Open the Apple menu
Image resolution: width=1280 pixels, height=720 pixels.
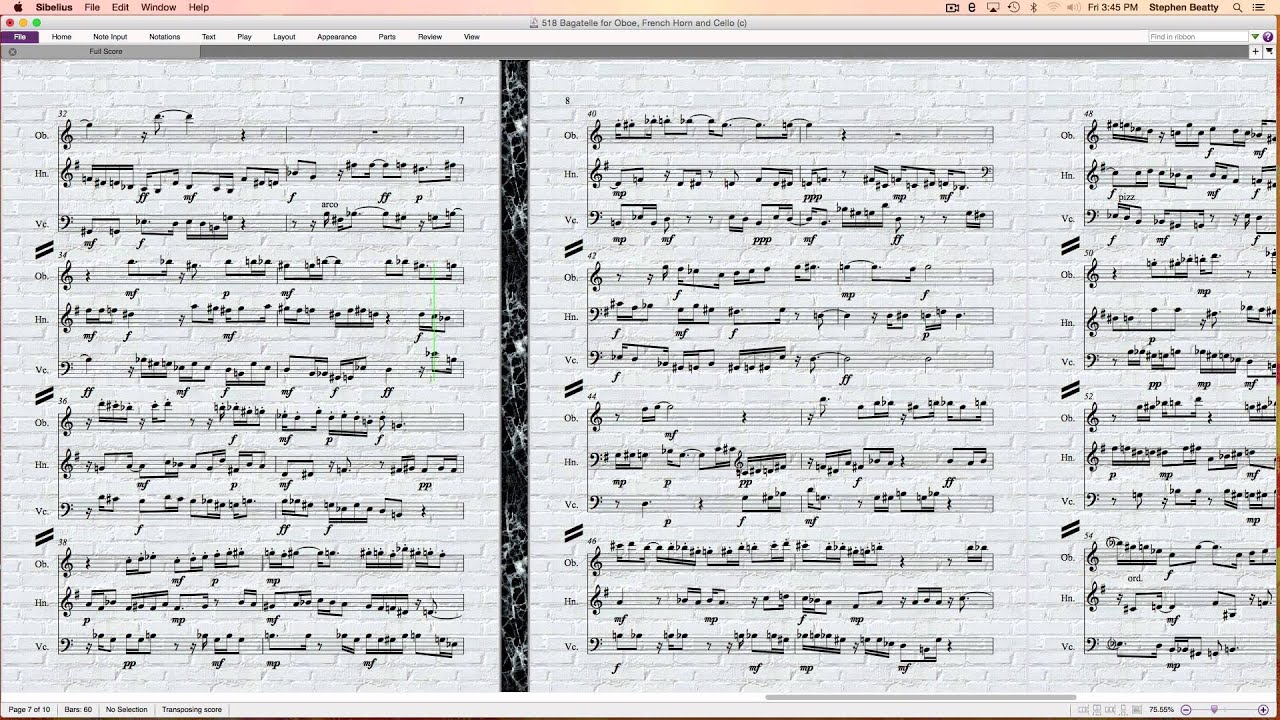[x=18, y=7]
